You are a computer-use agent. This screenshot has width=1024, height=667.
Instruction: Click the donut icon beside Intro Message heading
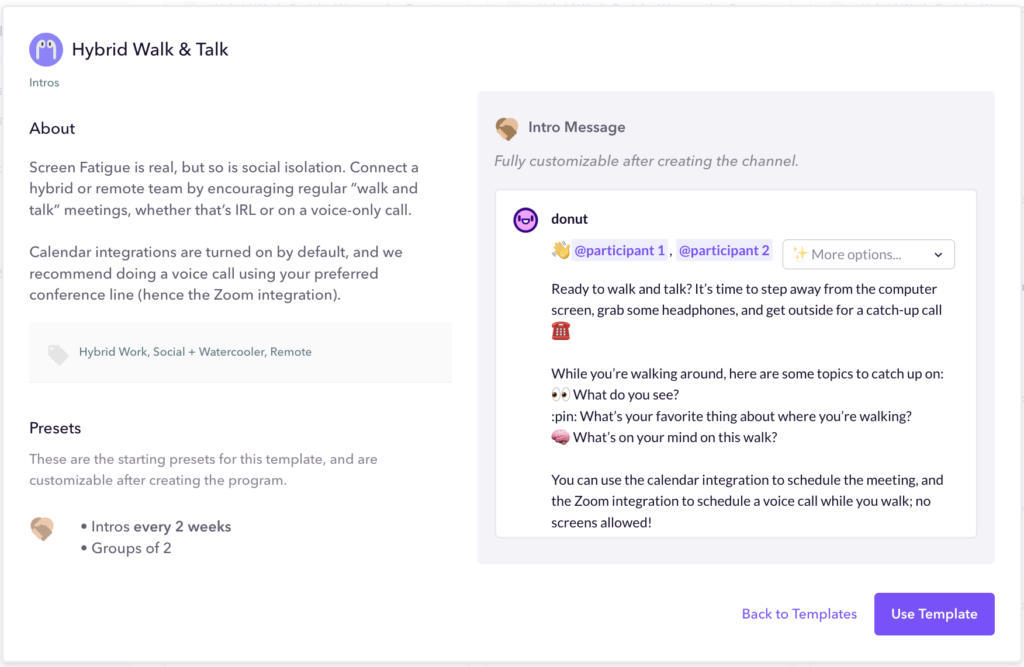[507, 128]
